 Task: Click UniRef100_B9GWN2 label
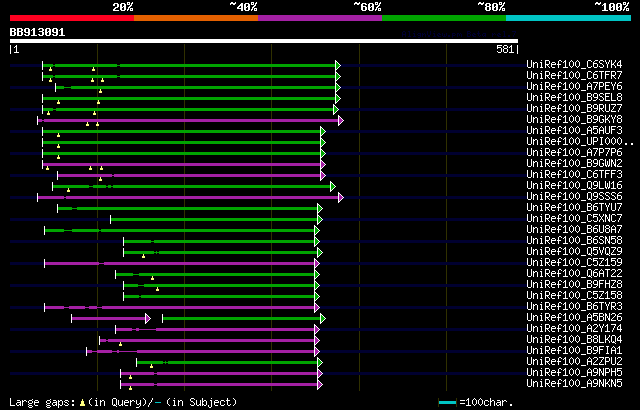pyautogui.click(x=574, y=164)
